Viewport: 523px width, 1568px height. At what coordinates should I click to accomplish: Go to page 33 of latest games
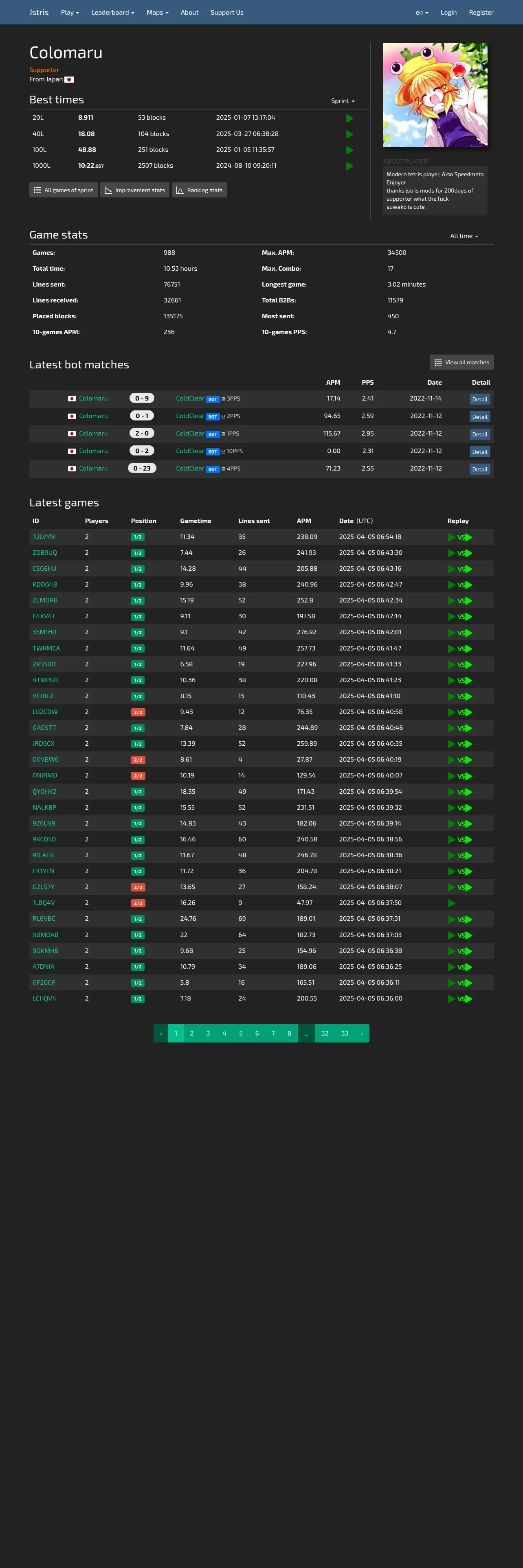(x=345, y=1034)
